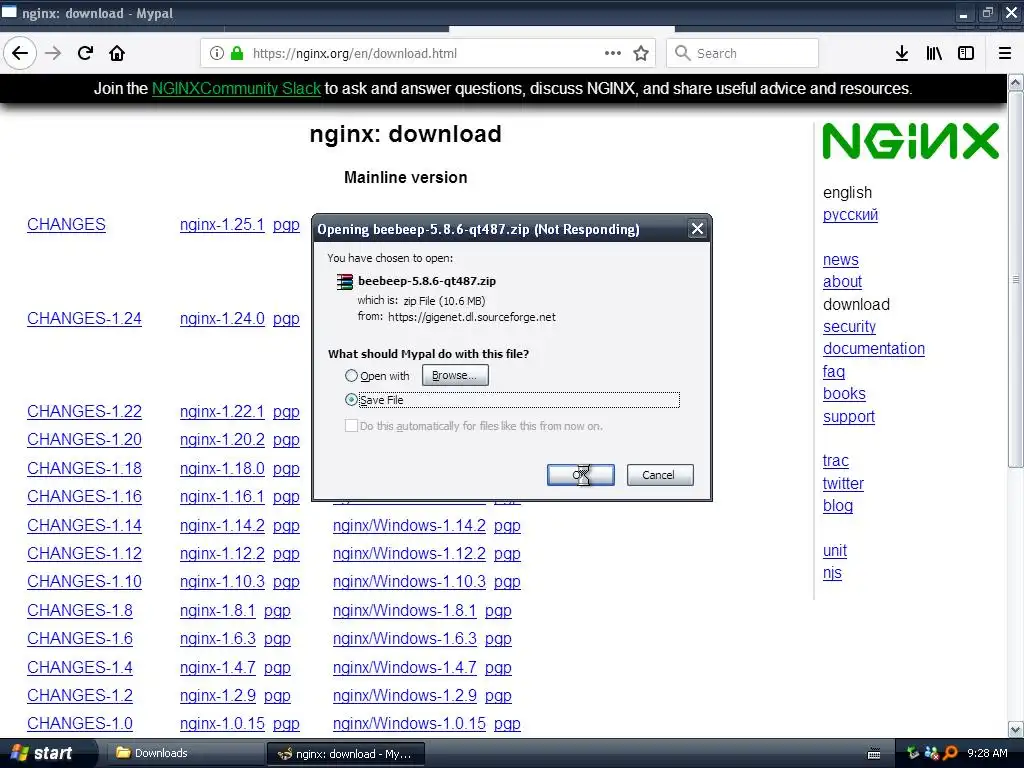Image resolution: width=1024 pixels, height=768 pixels.
Task: Open CHANGES-1.10 link
Action: click(84, 581)
